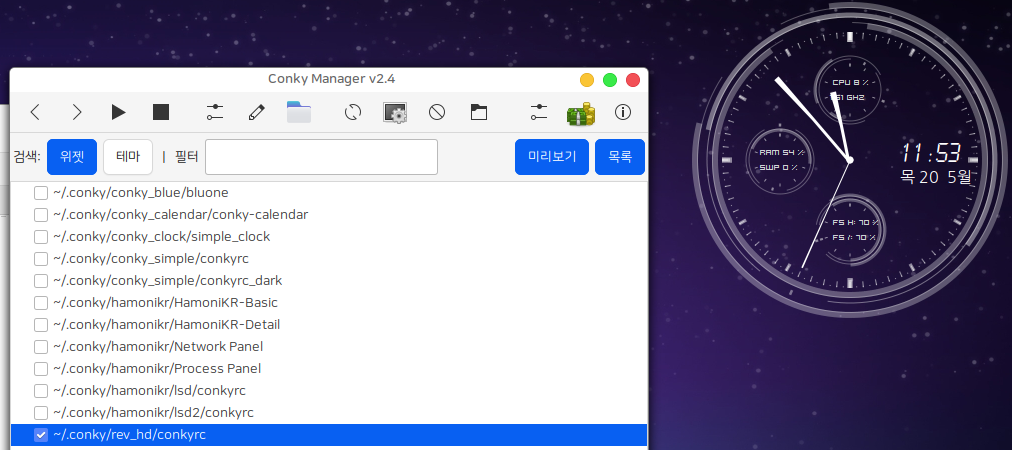Switch to the 테마 browse mode
Viewport: 1012px width, 450px height.
pos(128,157)
